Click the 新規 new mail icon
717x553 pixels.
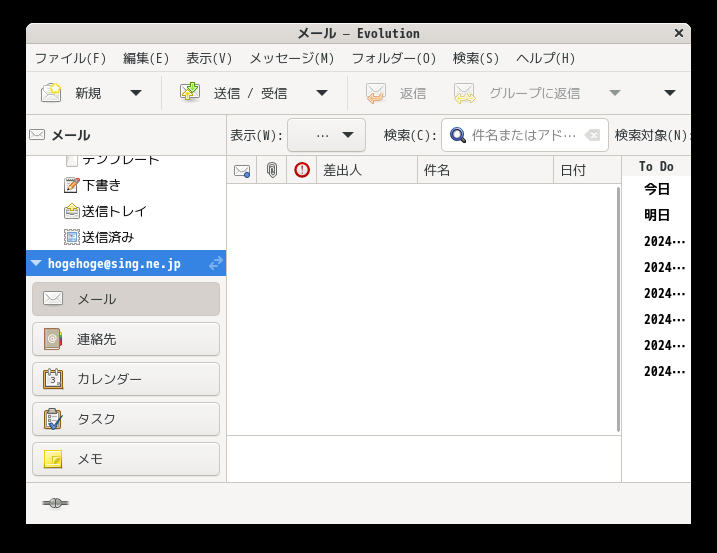click(x=51, y=93)
